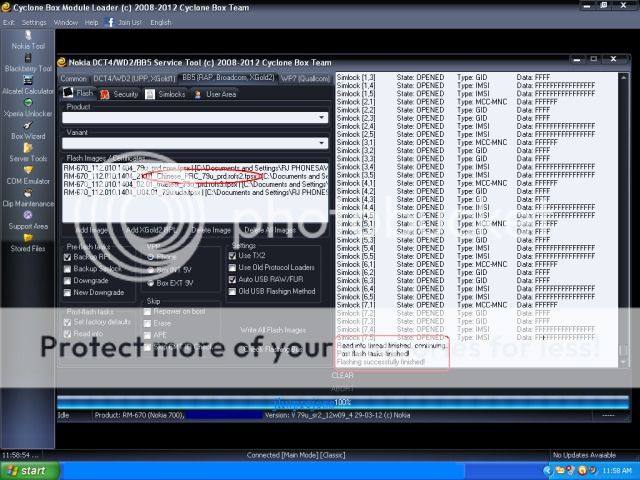640x480 pixels.
Task: Open the Nokia Tool module
Action: [27, 38]
